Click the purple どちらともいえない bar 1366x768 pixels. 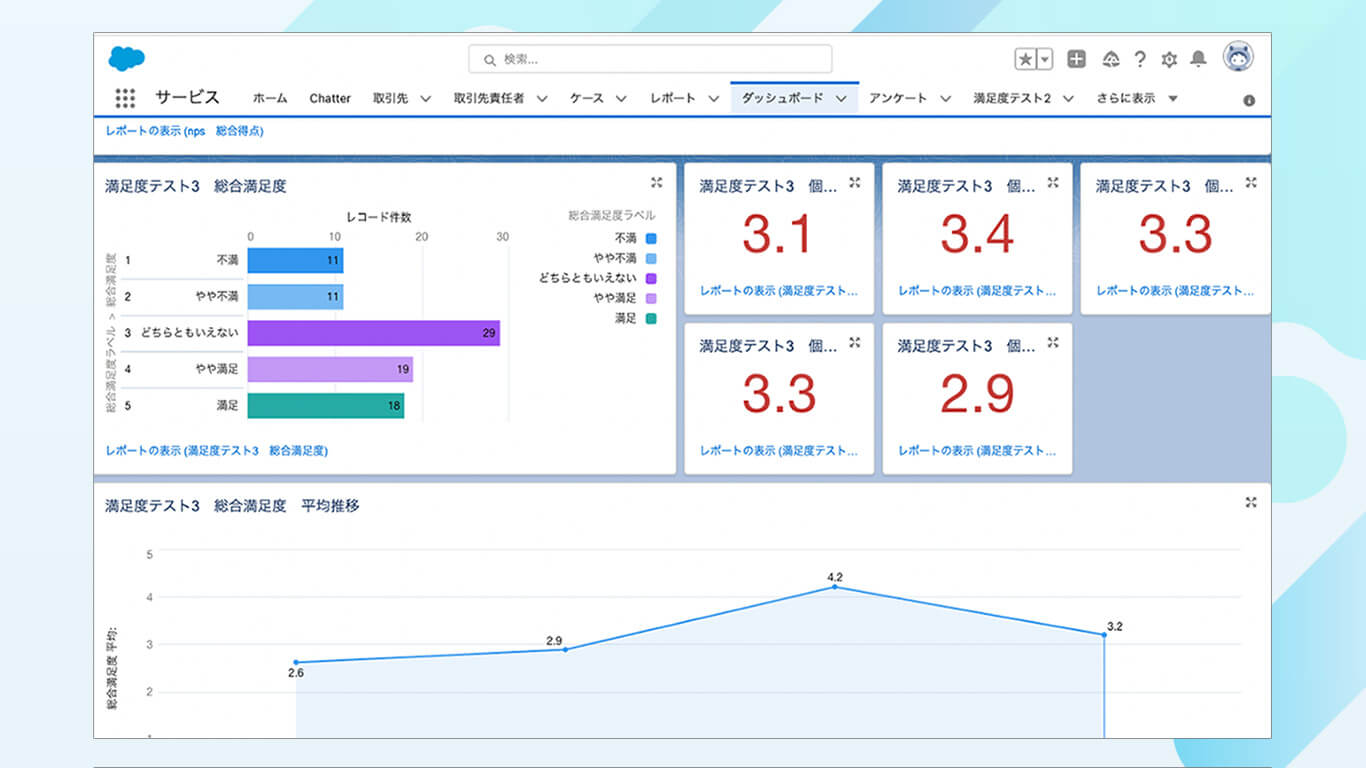373,333
